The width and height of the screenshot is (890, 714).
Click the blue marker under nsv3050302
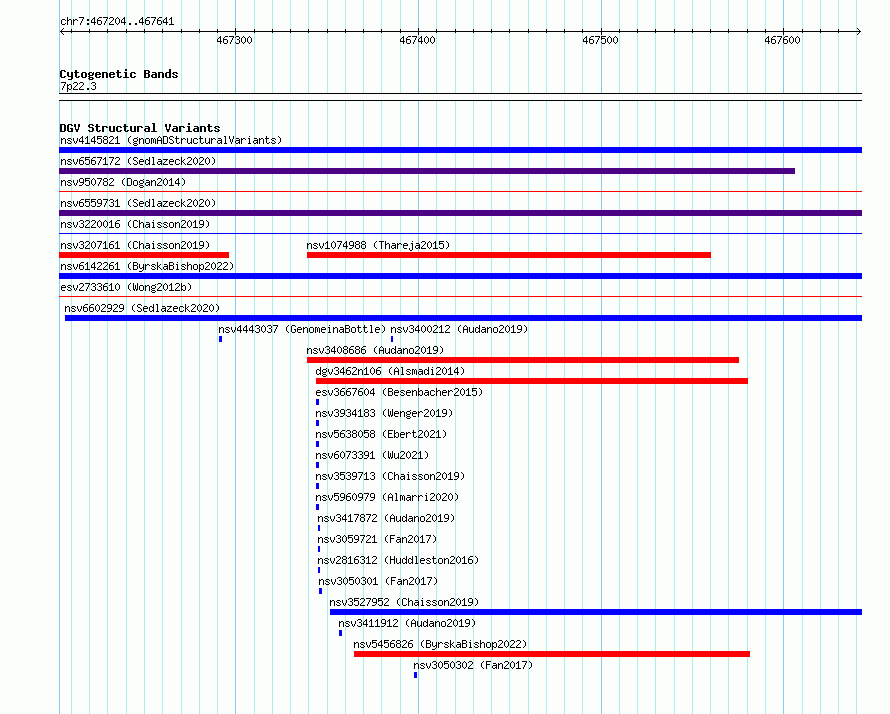(415, 675)
